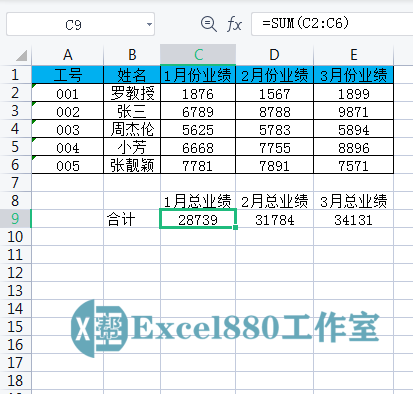The height and width of the screenshot is (394, 413).
Task: Click cell with value 5783
Action: [274, 129]
